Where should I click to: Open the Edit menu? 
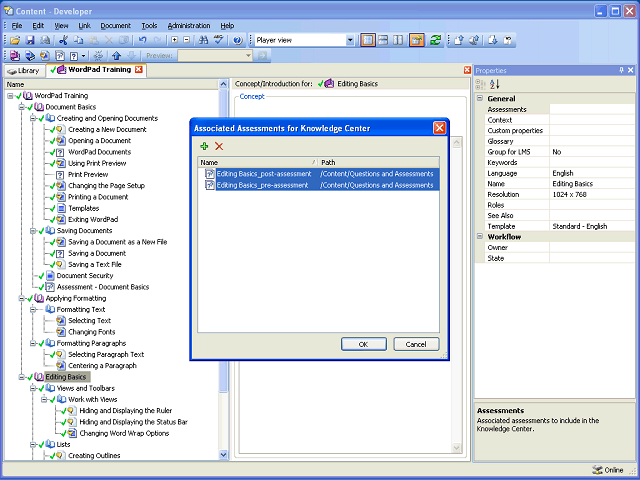(38, 25)
